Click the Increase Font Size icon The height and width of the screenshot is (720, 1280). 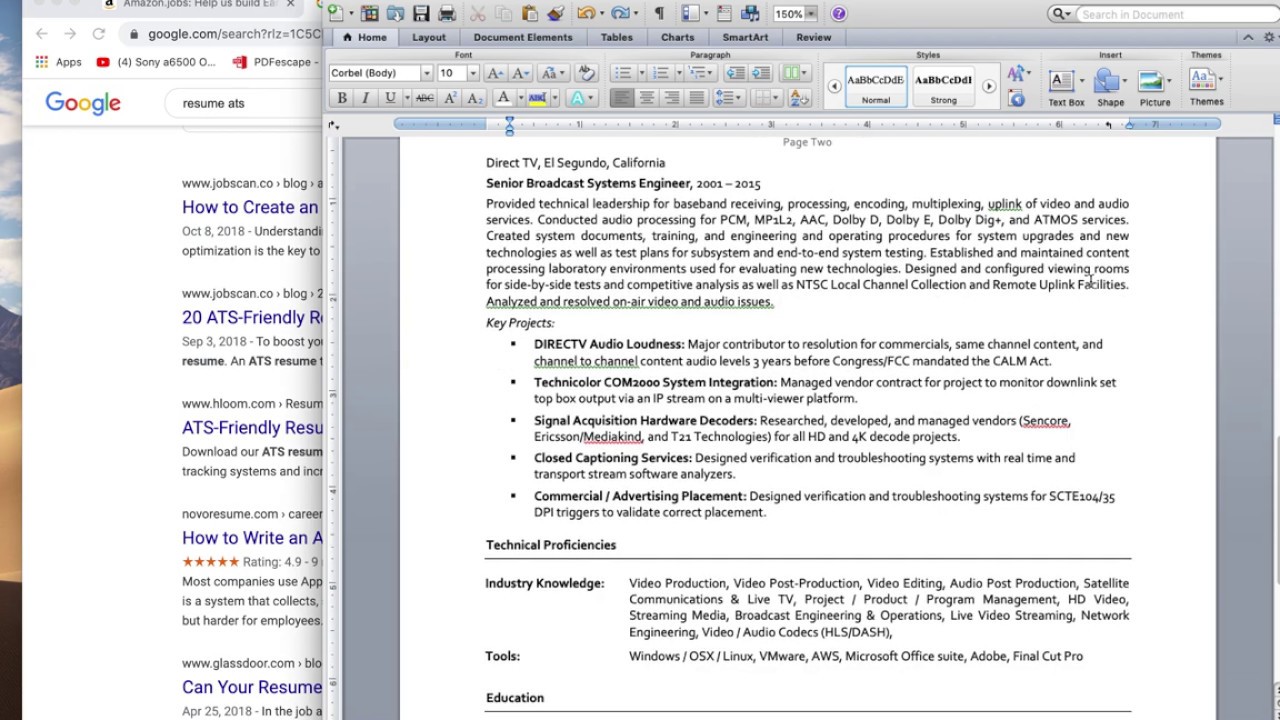coord(495,73)
